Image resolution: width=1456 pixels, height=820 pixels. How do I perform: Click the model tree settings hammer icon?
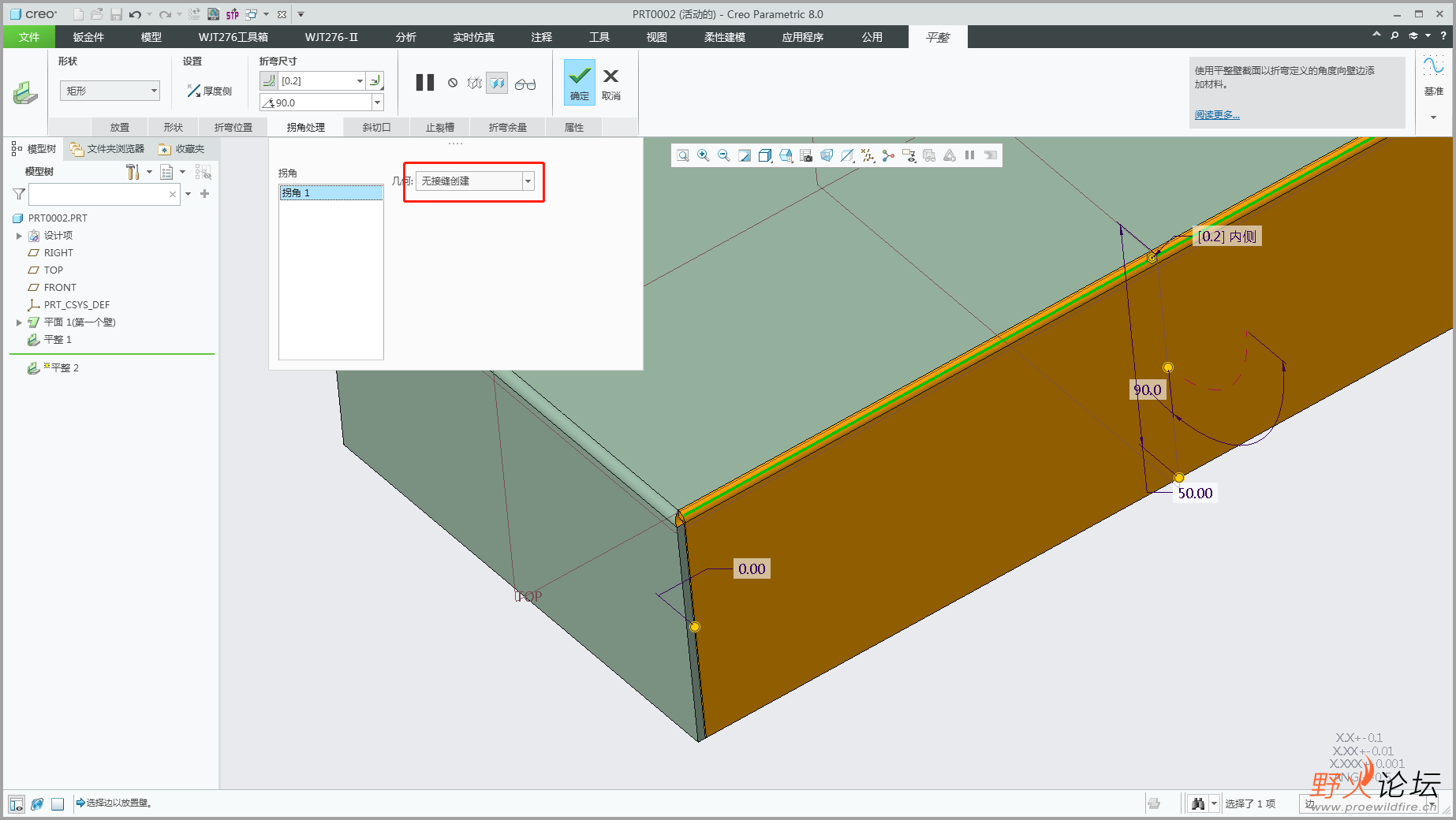(x=133, y=172)
